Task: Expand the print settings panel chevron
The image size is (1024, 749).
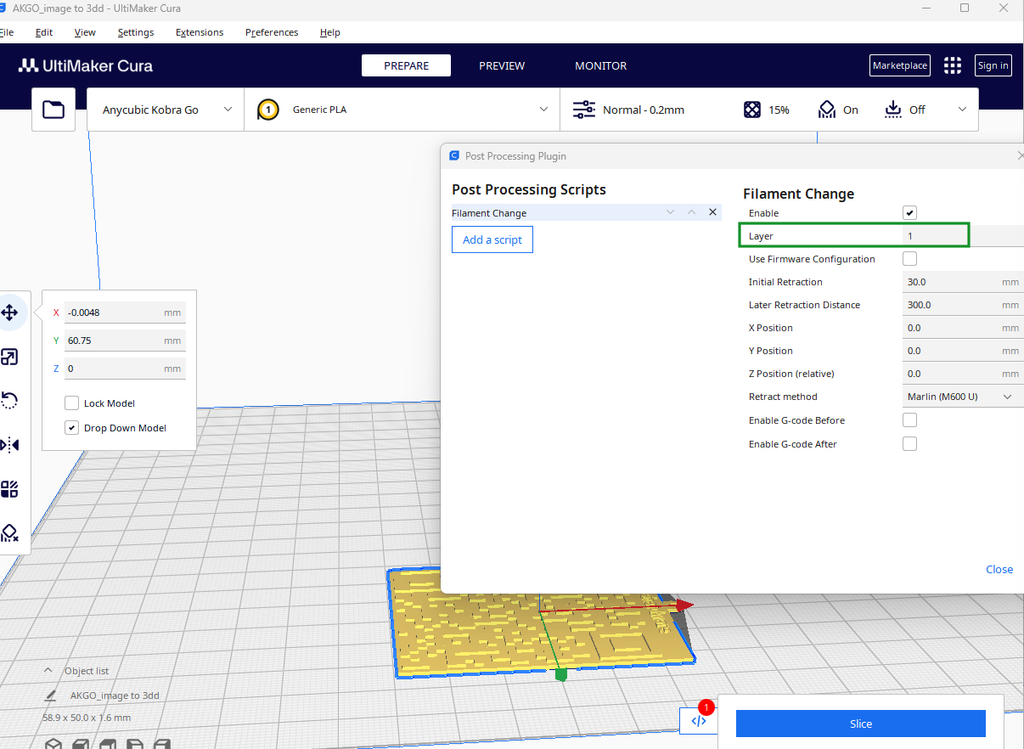Action: 962,110
